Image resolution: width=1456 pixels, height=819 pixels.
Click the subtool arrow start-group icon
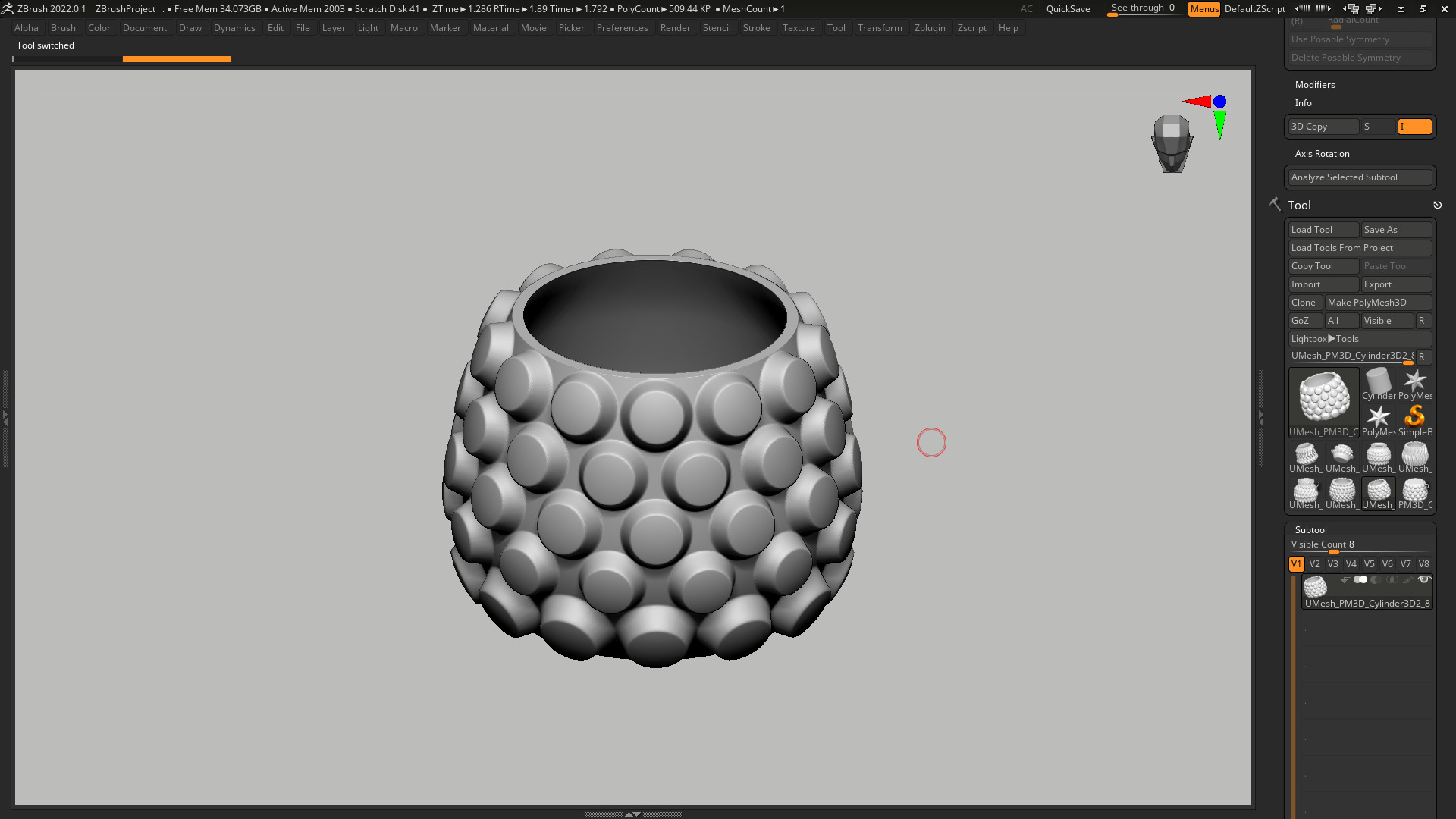(x=1345, y=580)
